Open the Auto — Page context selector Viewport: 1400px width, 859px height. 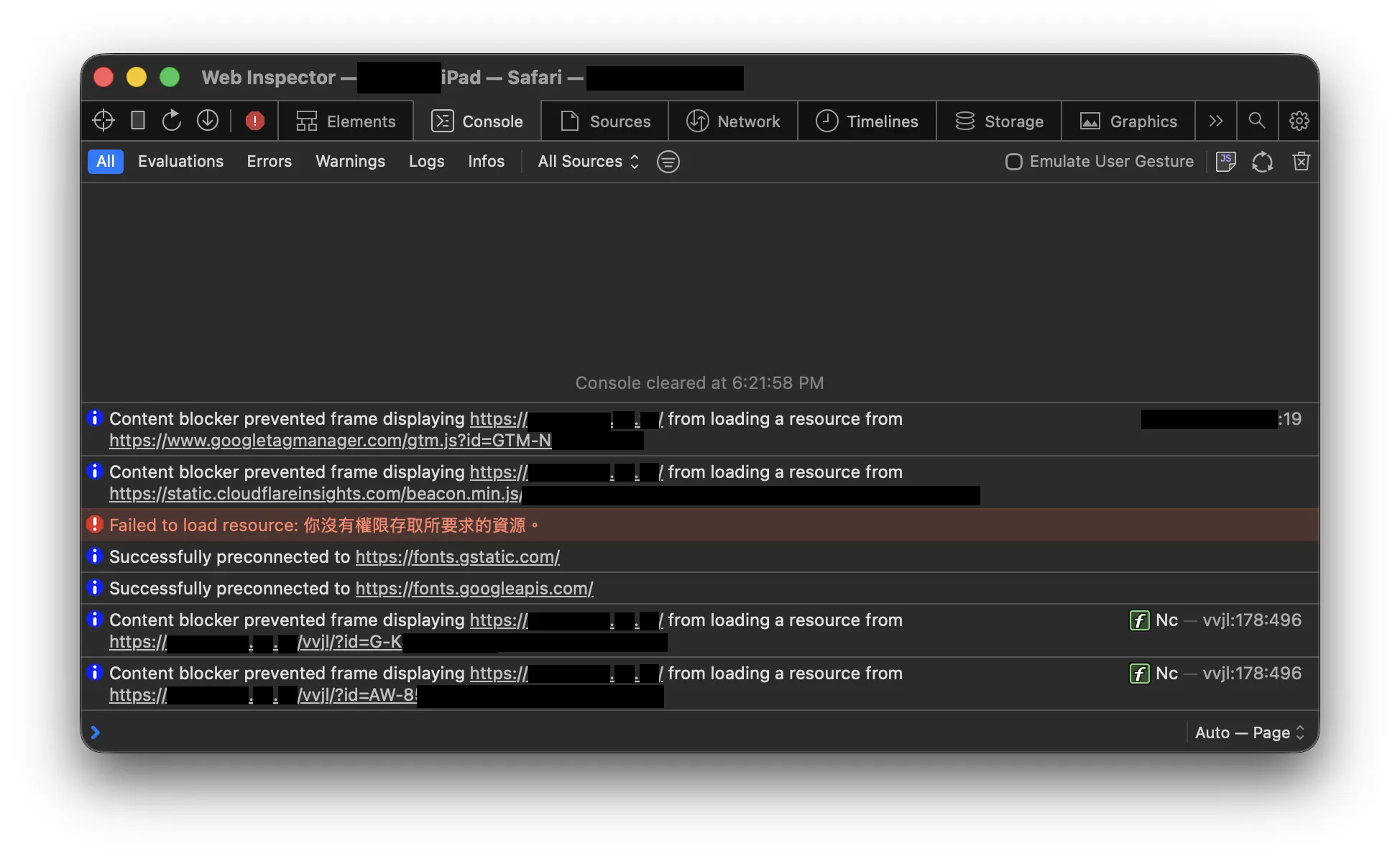click(1248, 732)
